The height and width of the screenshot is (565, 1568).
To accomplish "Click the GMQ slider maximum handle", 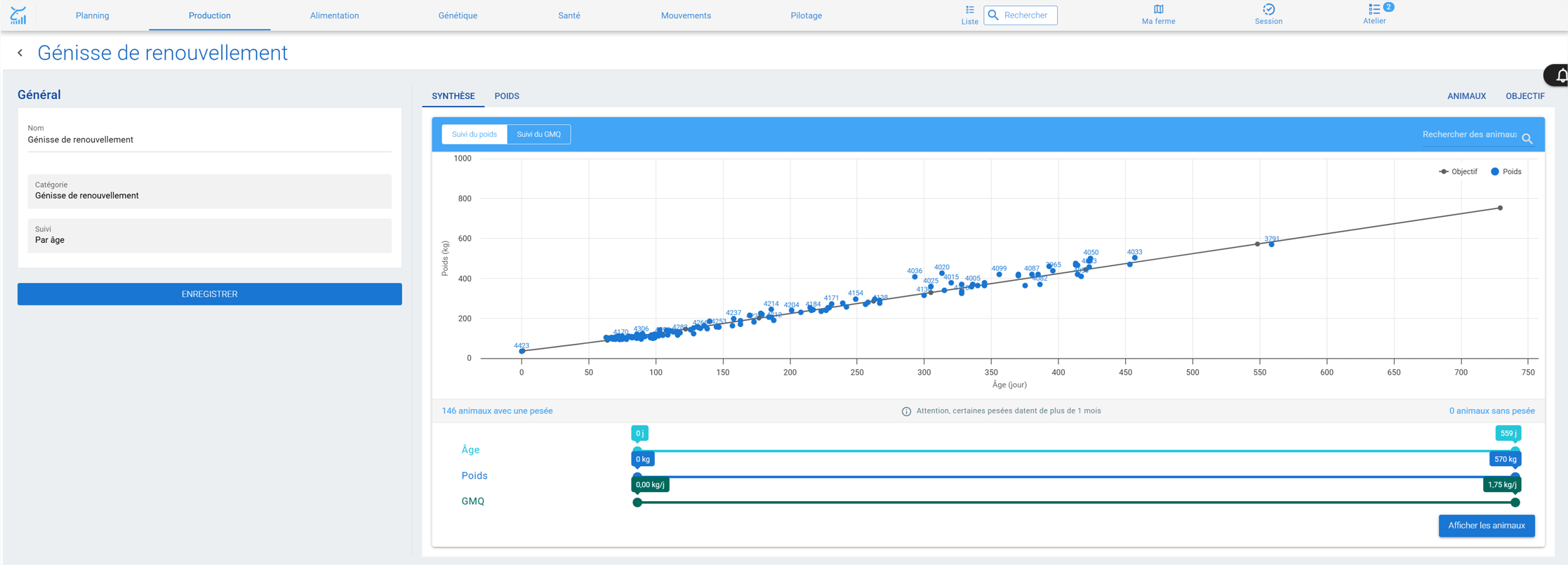I will [1515, 503].
